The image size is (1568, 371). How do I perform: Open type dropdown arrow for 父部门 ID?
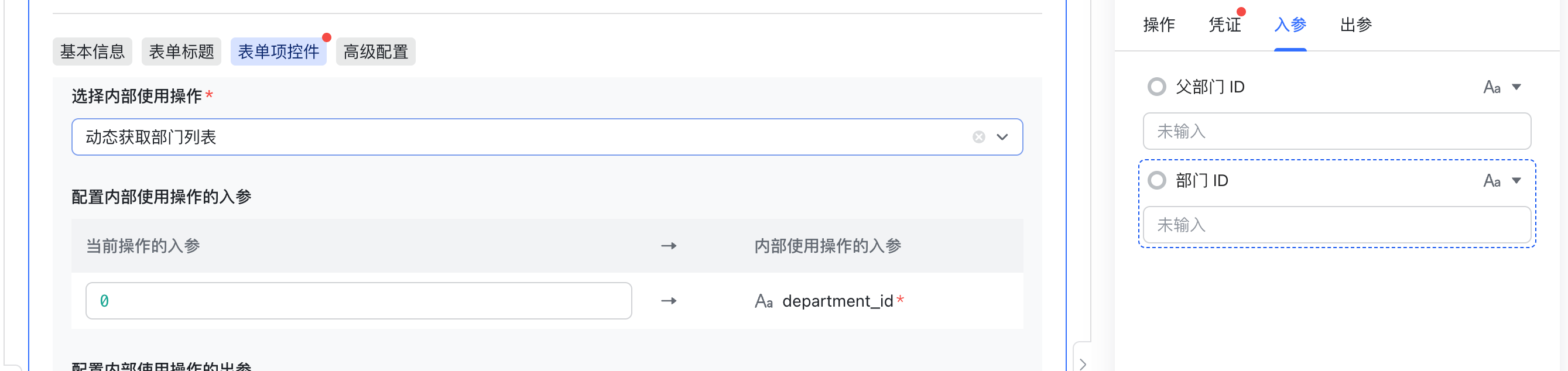coord(1516,88)
